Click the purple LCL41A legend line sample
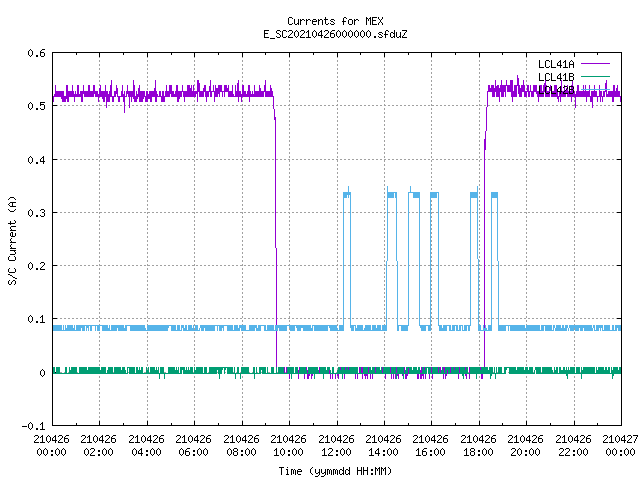This screenshot has width=640, height=480. (595, 64)
